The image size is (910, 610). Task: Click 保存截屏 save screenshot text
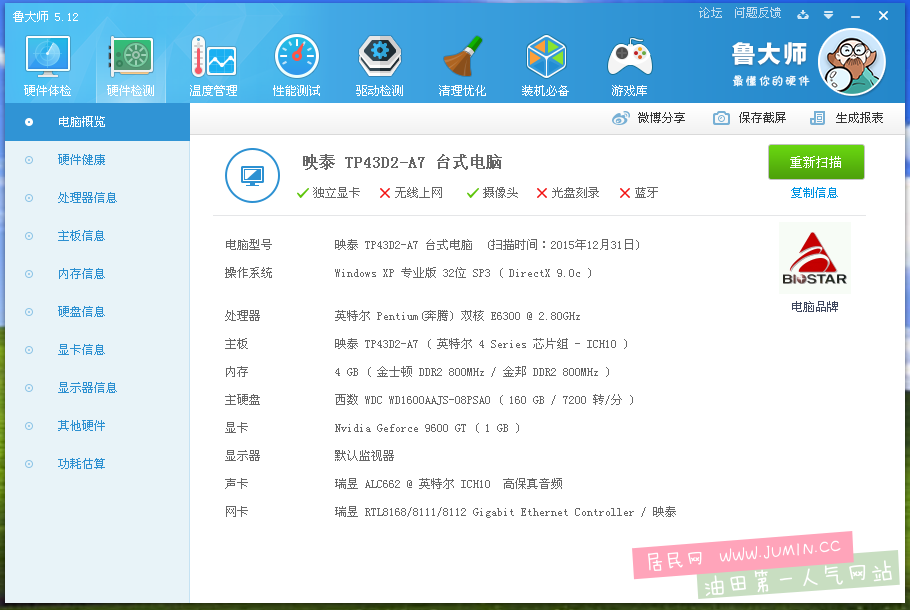pyautogui.click(x=762, y=118)
